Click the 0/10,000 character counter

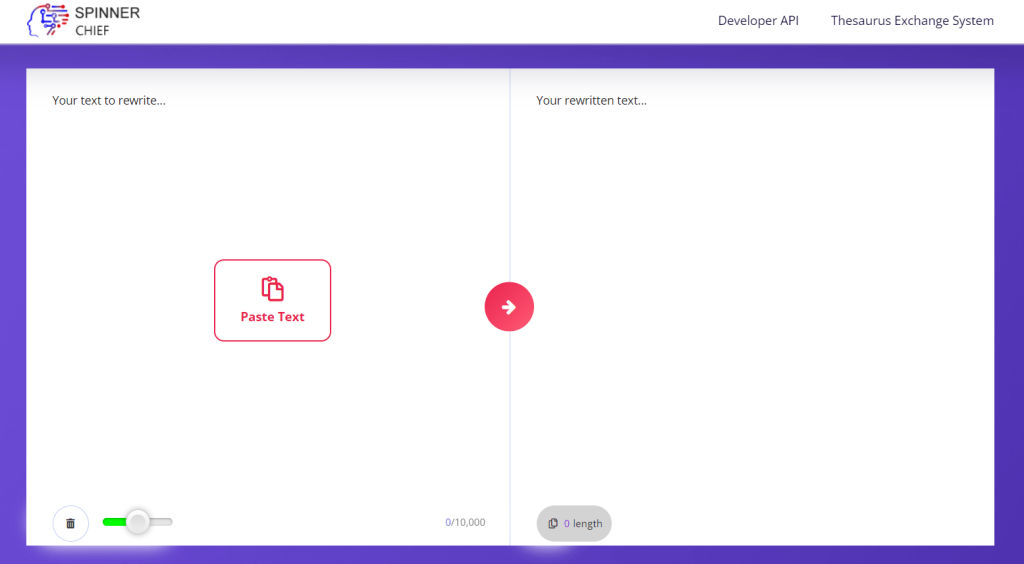[465, 522]
